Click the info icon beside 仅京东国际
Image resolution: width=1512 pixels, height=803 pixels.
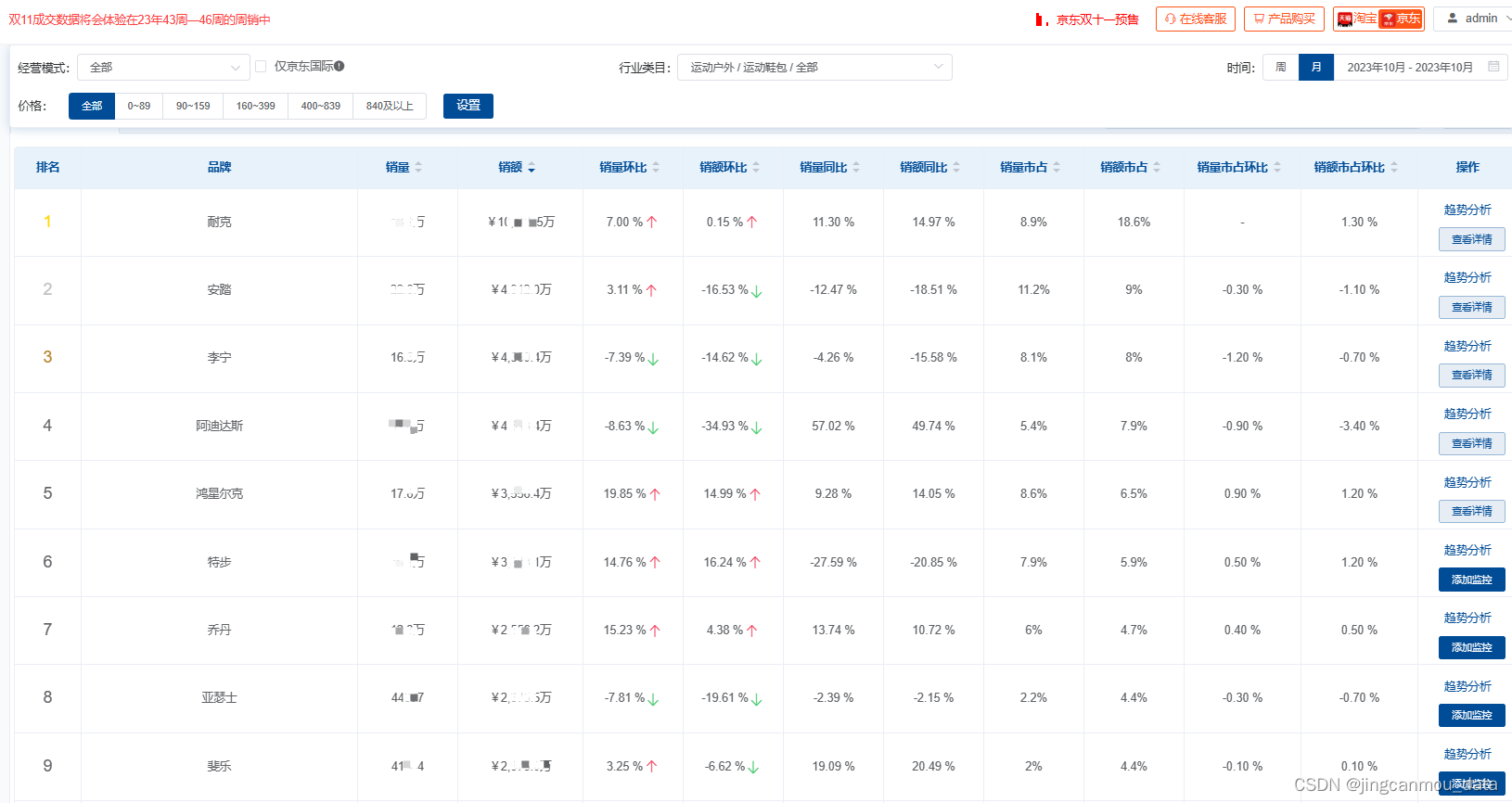(340, 66)
